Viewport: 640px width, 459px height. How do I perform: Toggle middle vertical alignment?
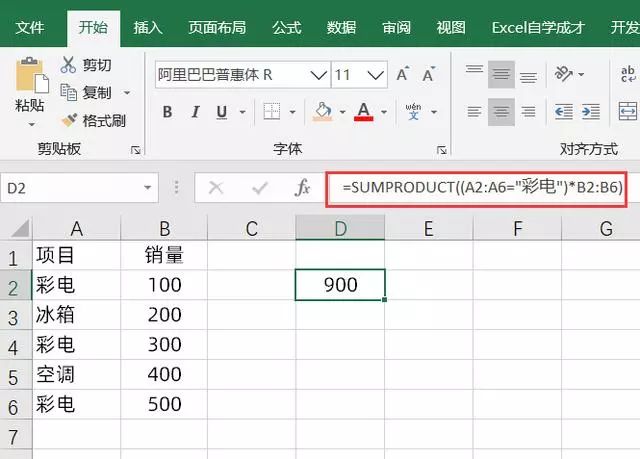[x=501, y=74]
